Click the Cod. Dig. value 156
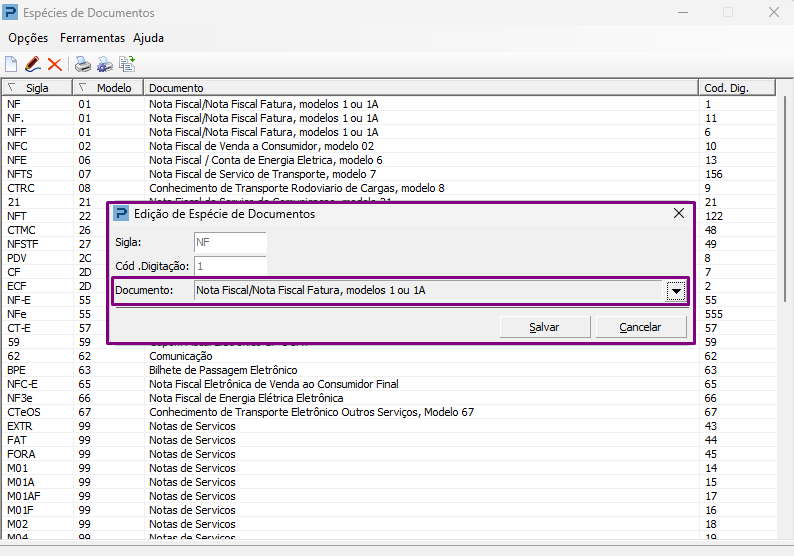The image size is (794, 556). pos(713,174)
